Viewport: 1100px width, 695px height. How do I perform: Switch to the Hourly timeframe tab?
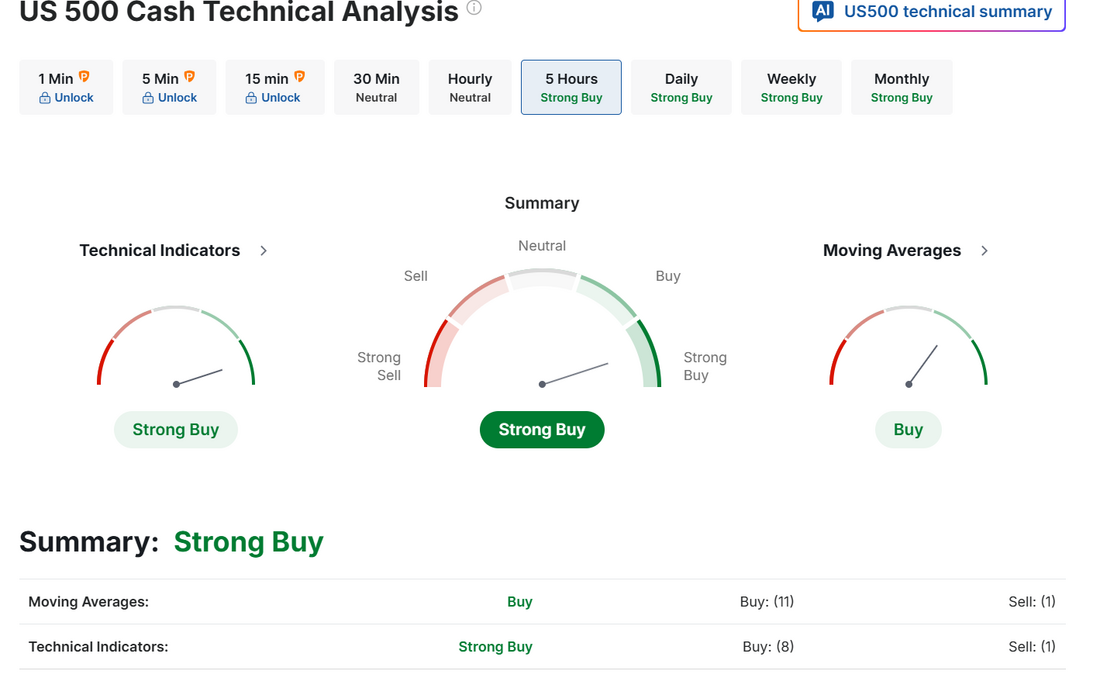[470, 87]
